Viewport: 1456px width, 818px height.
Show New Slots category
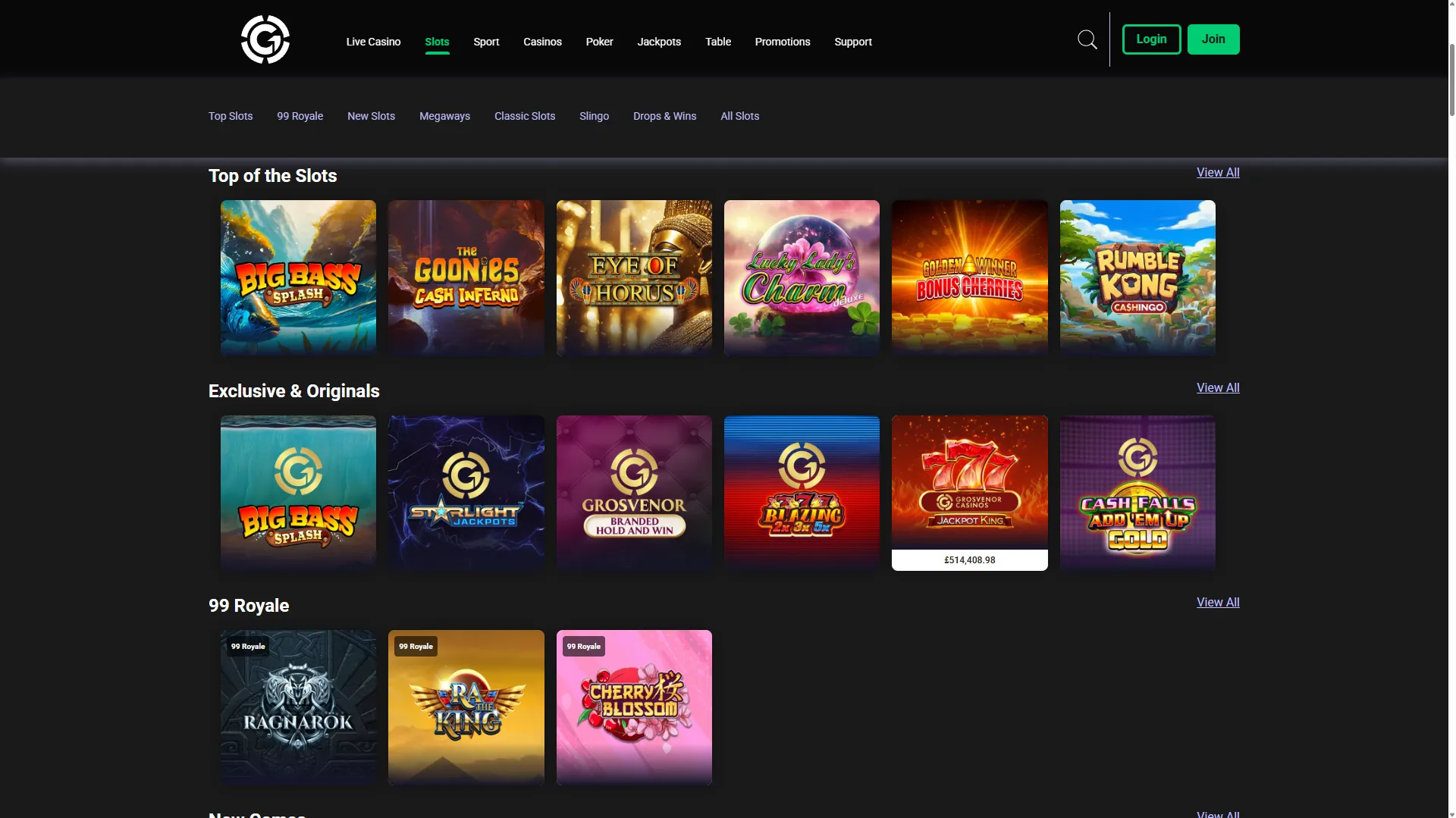tap(371, 116)
